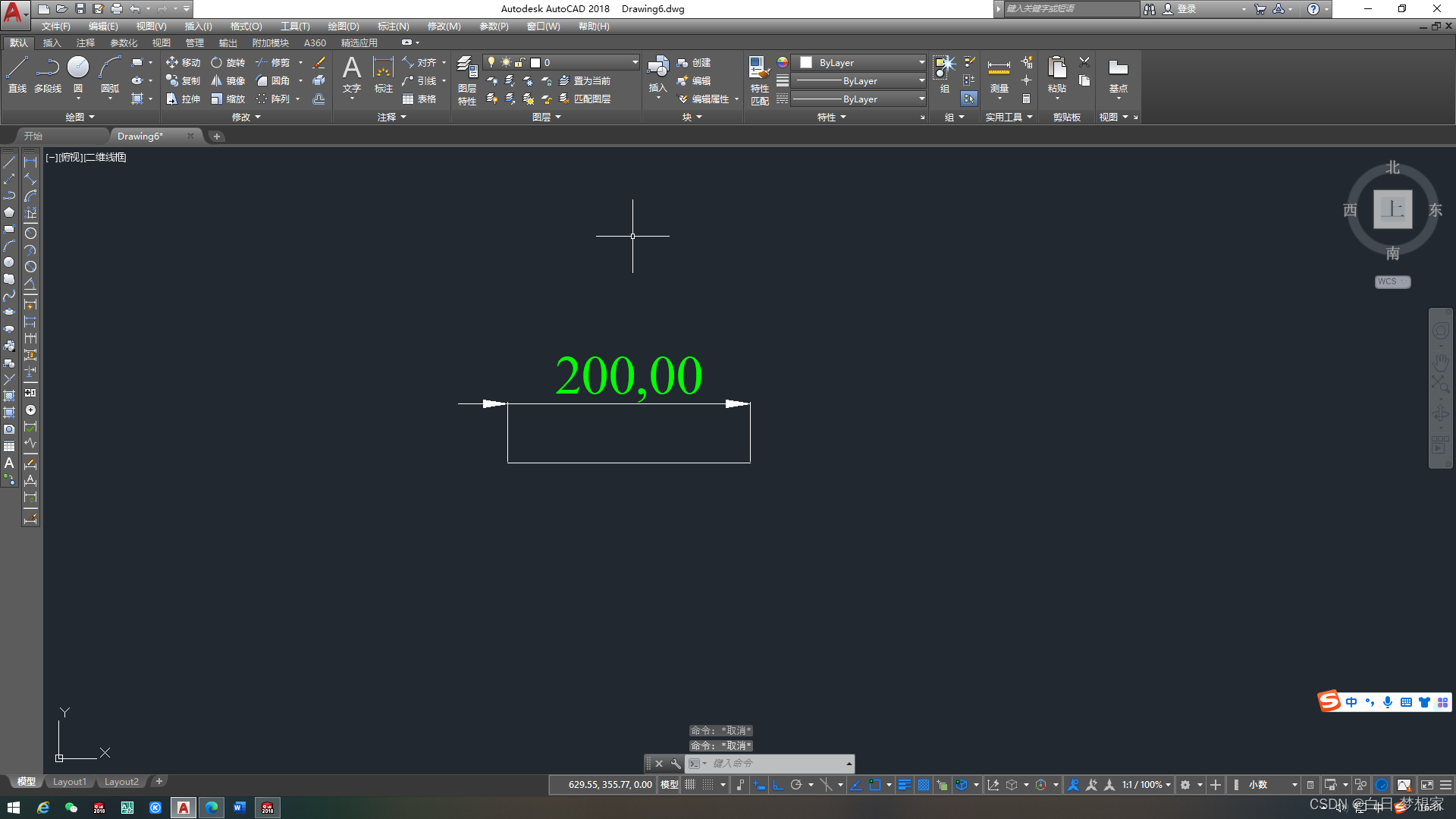Toggle grid display in status bar
Image resolution: width=1456 pixels, height=819 pixels.
[690, 785]
